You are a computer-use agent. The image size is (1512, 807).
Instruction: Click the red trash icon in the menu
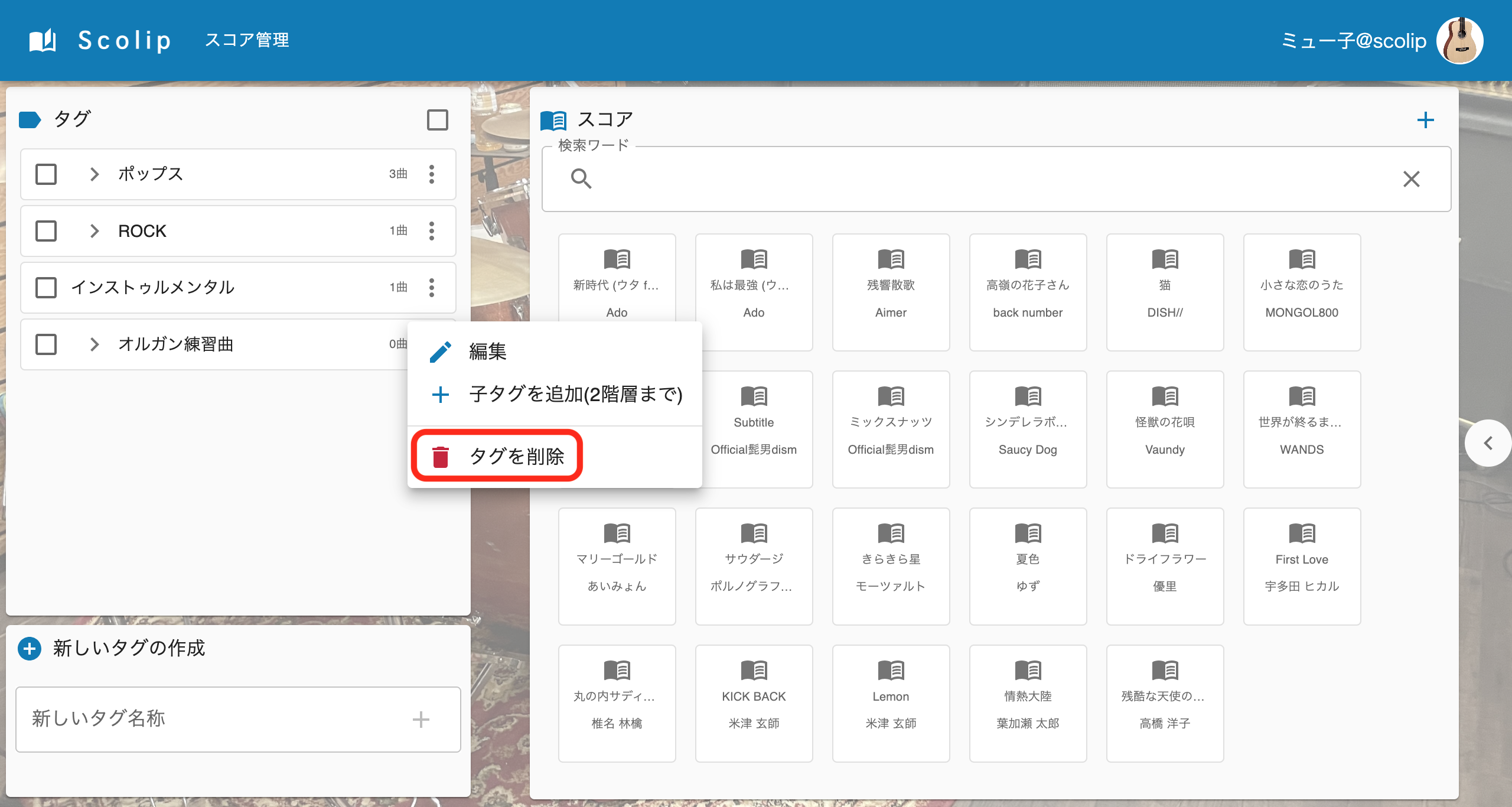(441, 457)
